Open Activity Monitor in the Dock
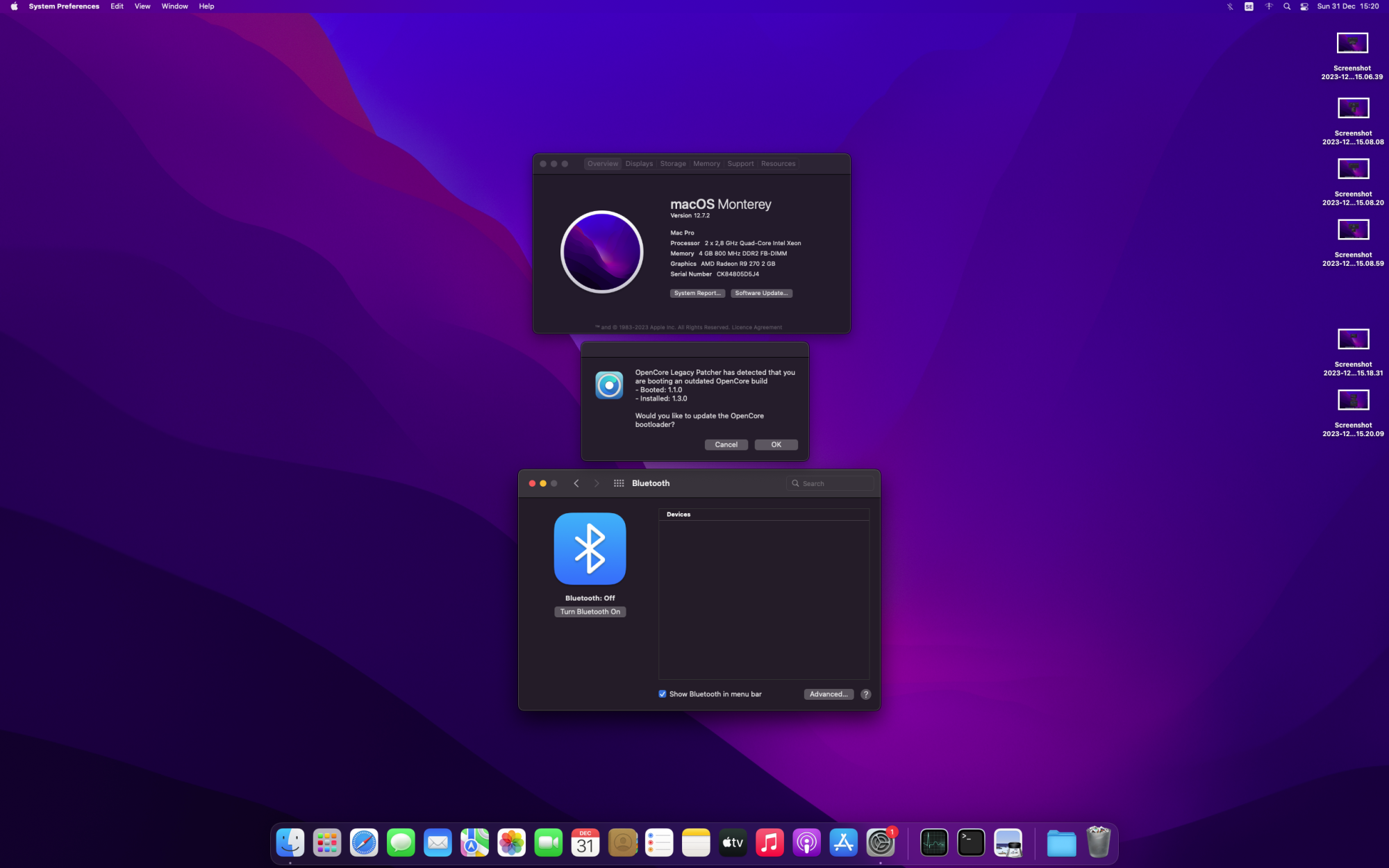Screen dimensions: 1389x868 (x=933, y=842)
